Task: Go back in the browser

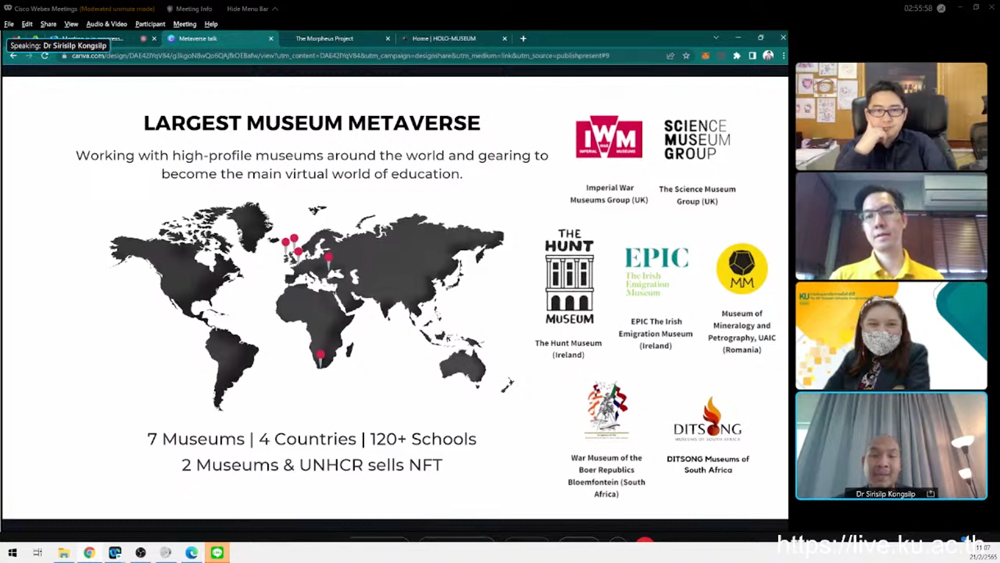Action: tap(13, 56)
